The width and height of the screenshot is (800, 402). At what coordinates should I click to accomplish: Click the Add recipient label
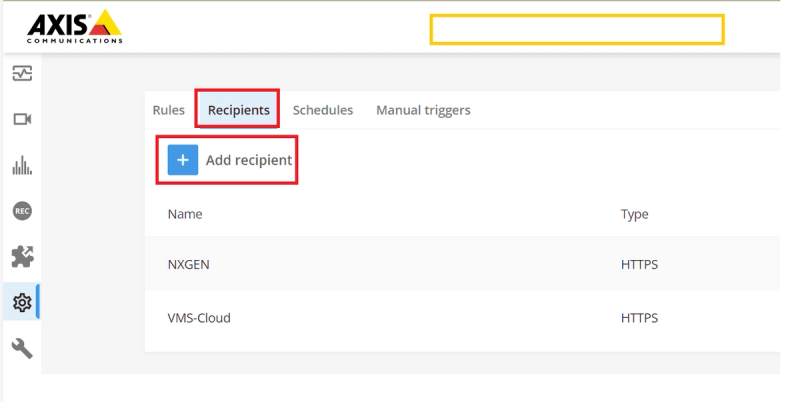tap(249, 160)
